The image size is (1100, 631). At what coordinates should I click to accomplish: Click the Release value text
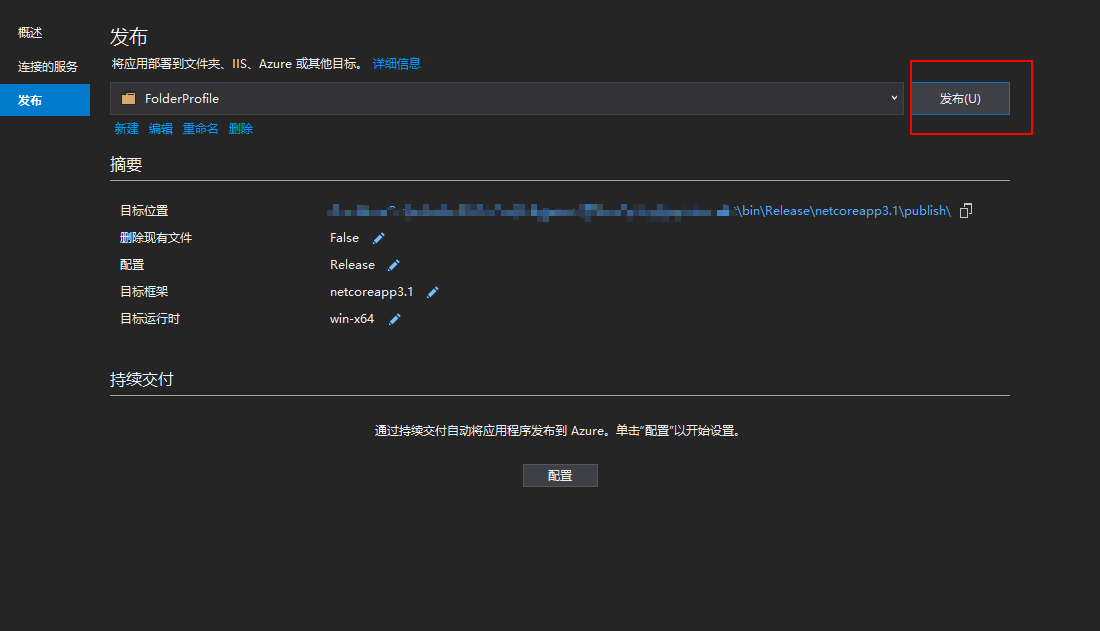(x=352, y=265)
